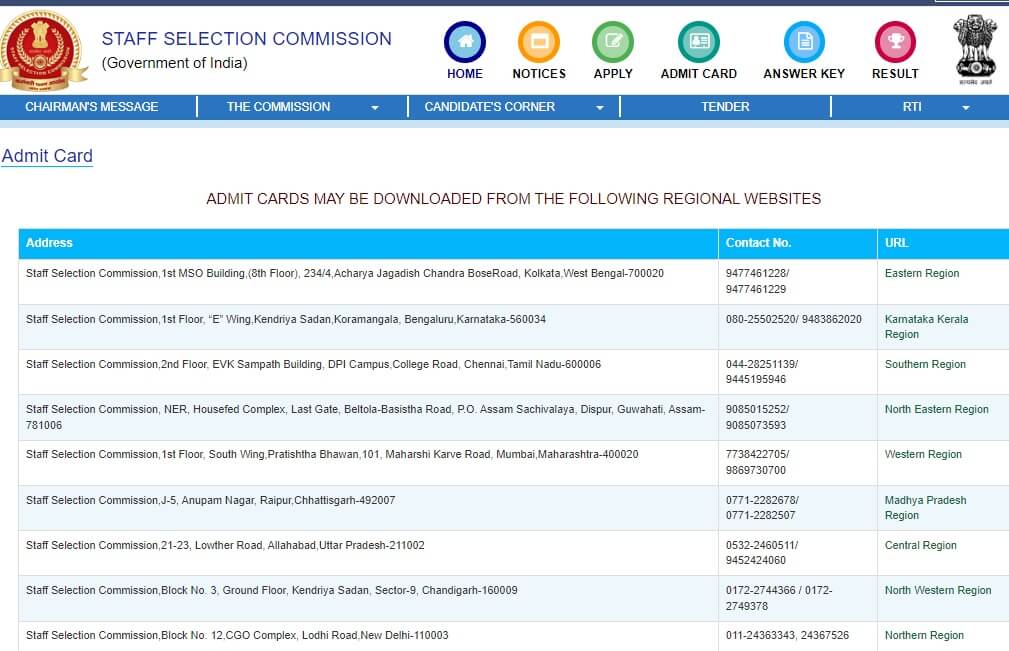Image resolution: width=1009 pixels, height=651 pixels.
Task: Click contact number 0532-2460511/ 9452424060
Action: [762, 553]
